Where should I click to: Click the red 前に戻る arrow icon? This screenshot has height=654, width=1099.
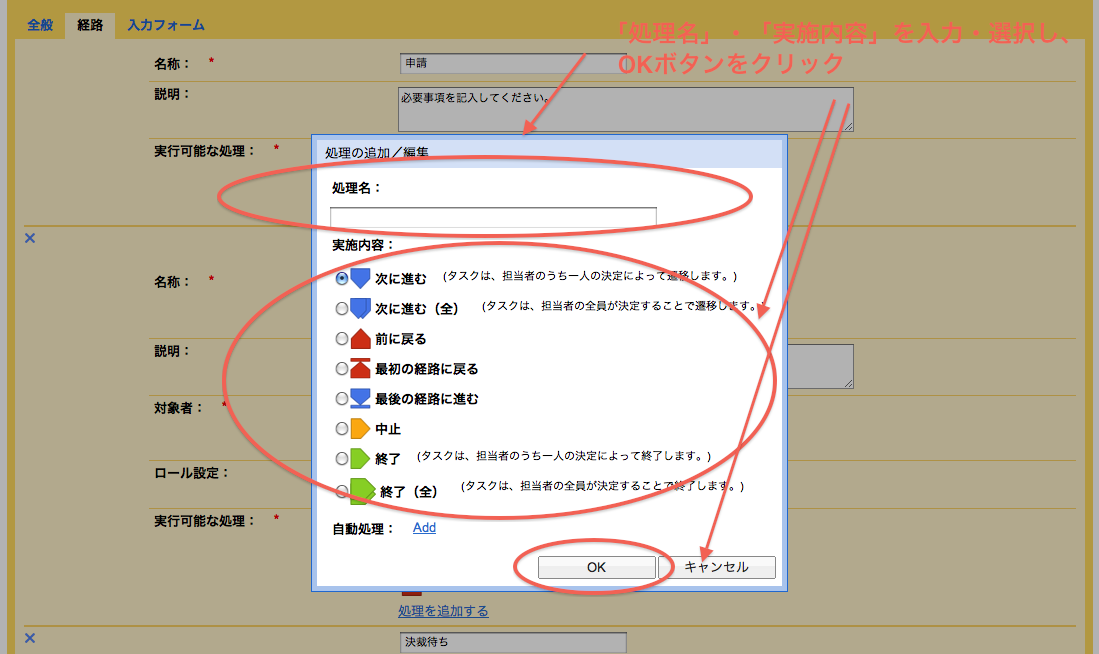[x=361, y=339]
